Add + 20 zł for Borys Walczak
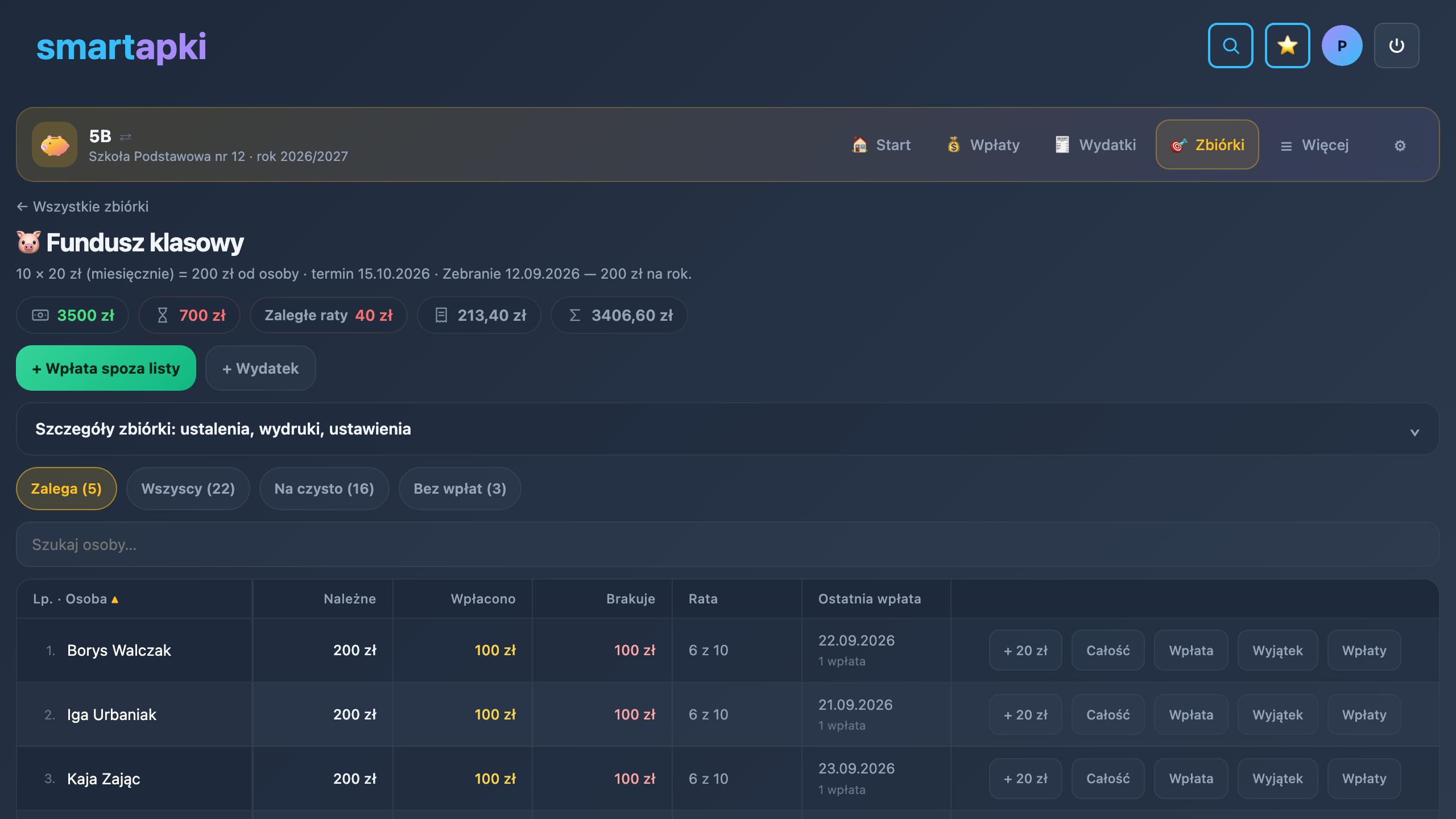This screenshot has width=1456, height=819. [1025, 650]
